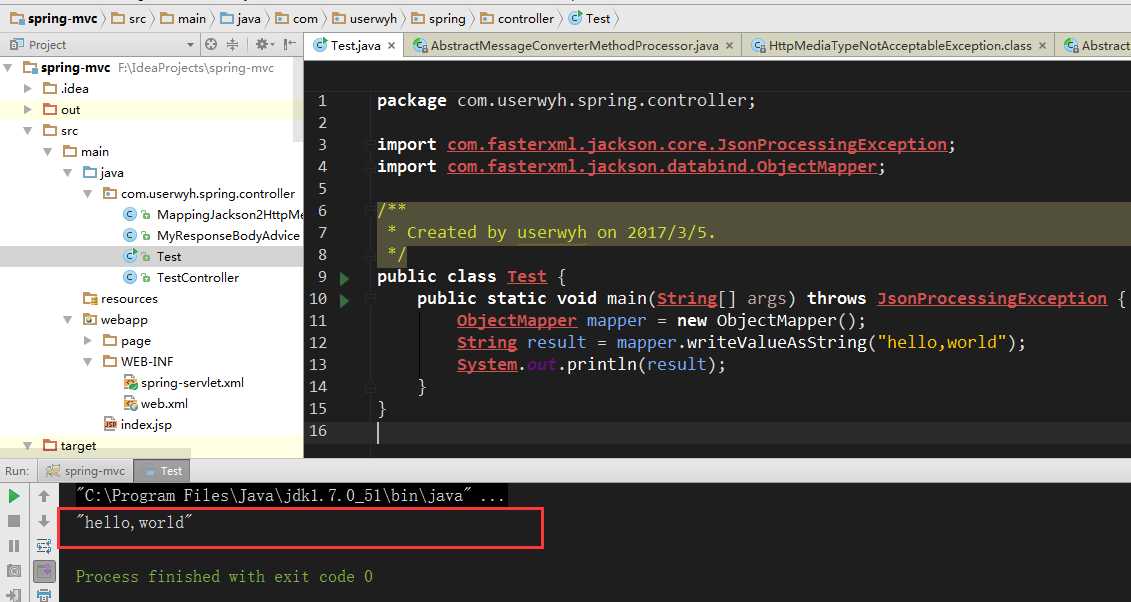
Task: Click the Tomcat icon on spring-mvc run tab
Action: (x=53, y=471)
